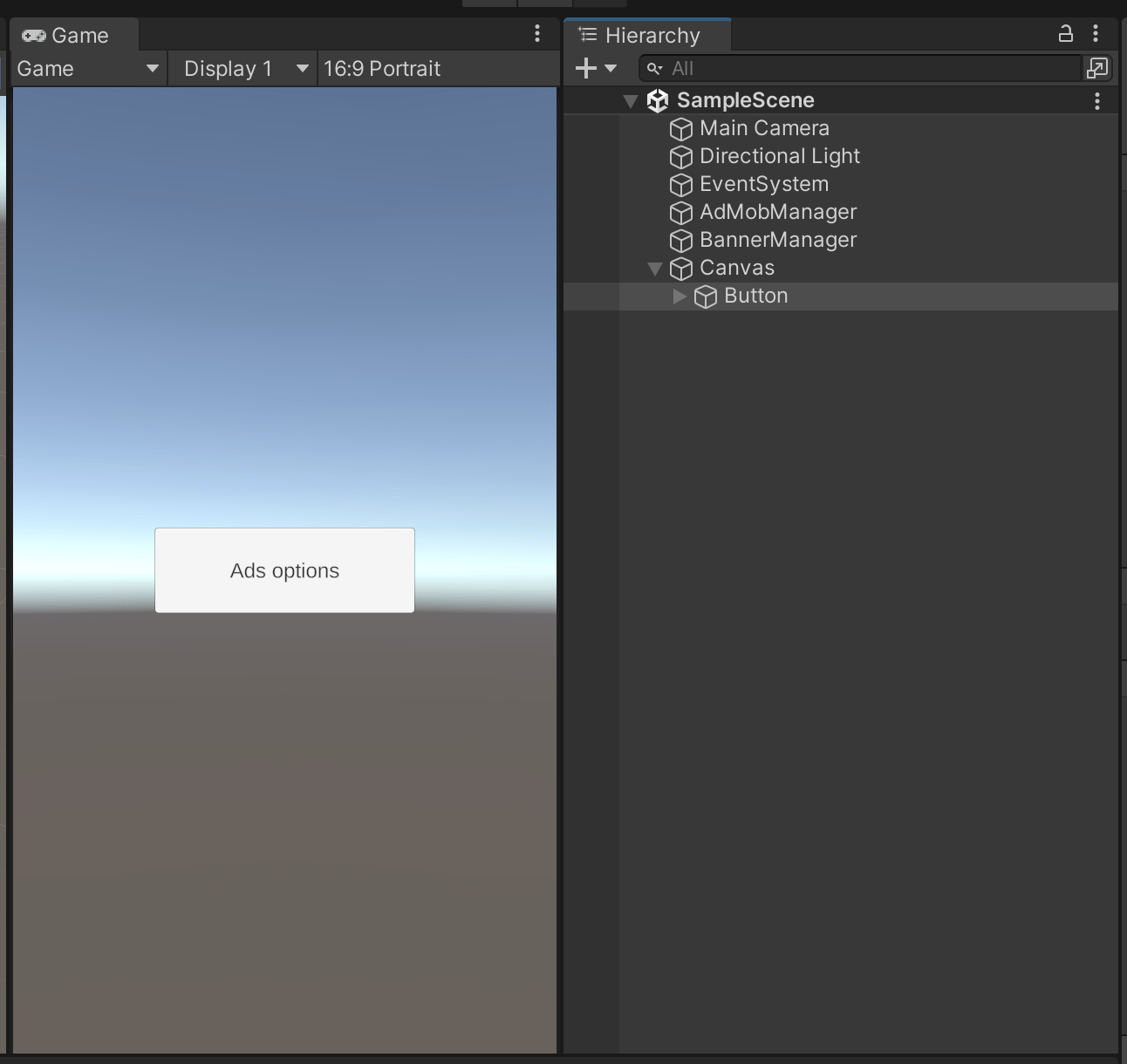Click the SampleScene scene row

[x=841, y=100]
